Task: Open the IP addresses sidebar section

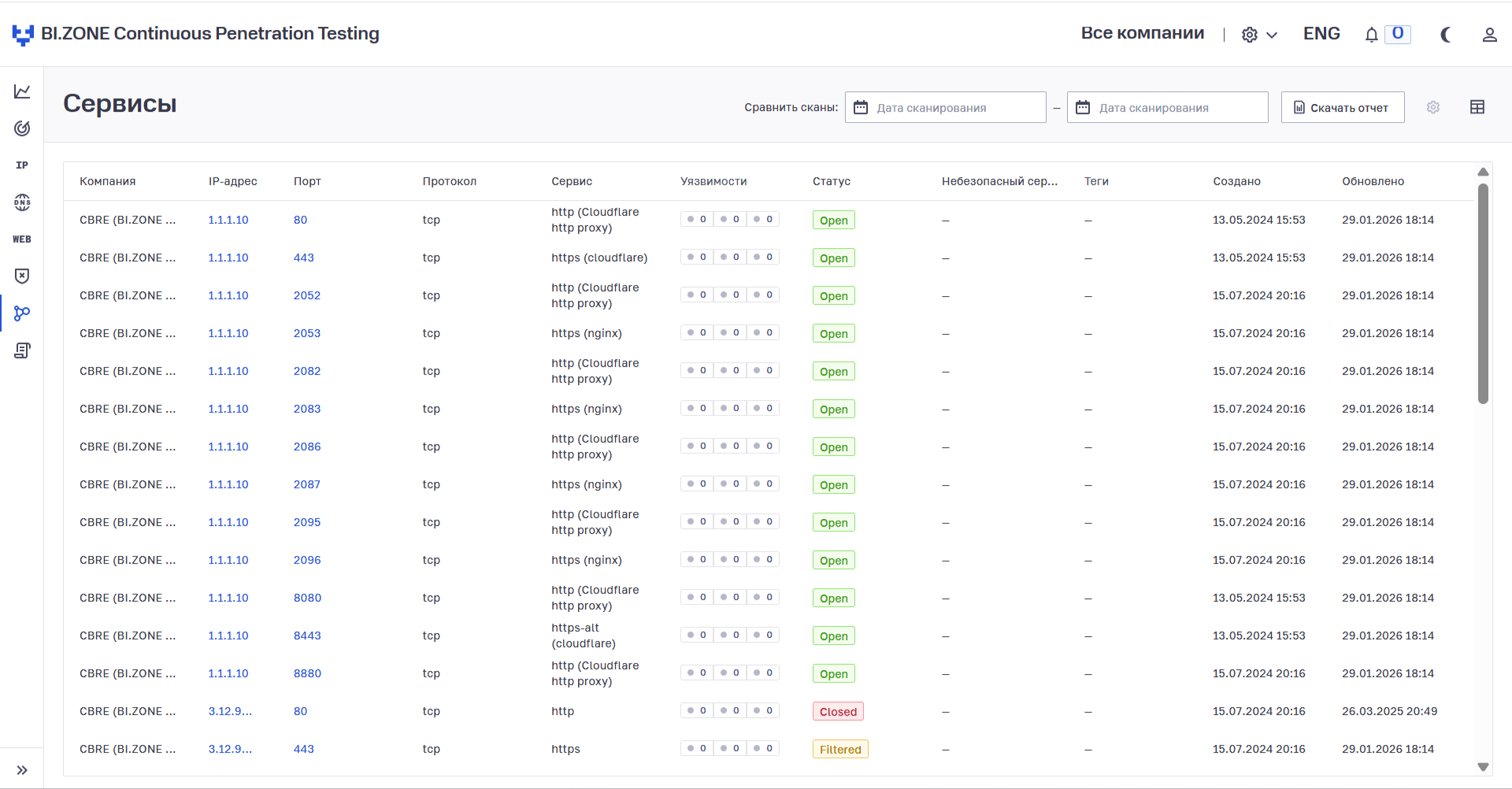Action: (22, 165)
